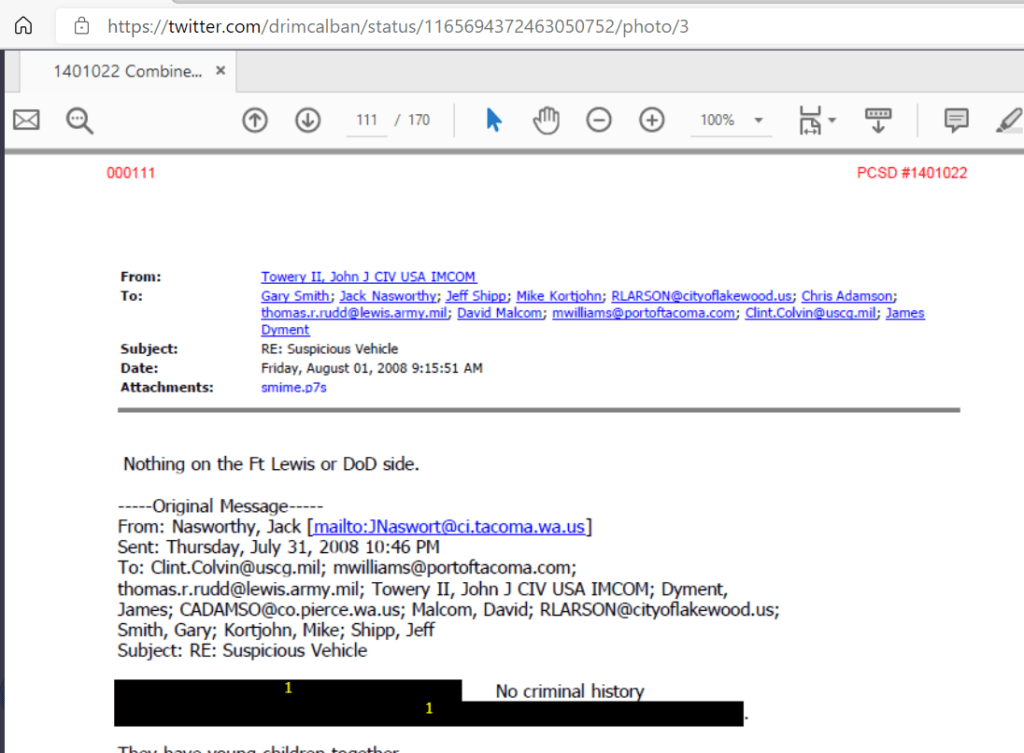Click the scrolling mode keyboard icon
Image resolution: width=1024 pixels, height=753 pixels.
coord(878,120)
